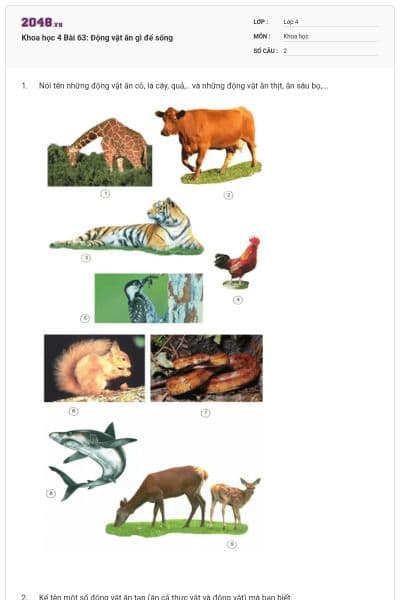
Task: Click the circled number 4 under the rooster
Action: click(x=238, y=300)
